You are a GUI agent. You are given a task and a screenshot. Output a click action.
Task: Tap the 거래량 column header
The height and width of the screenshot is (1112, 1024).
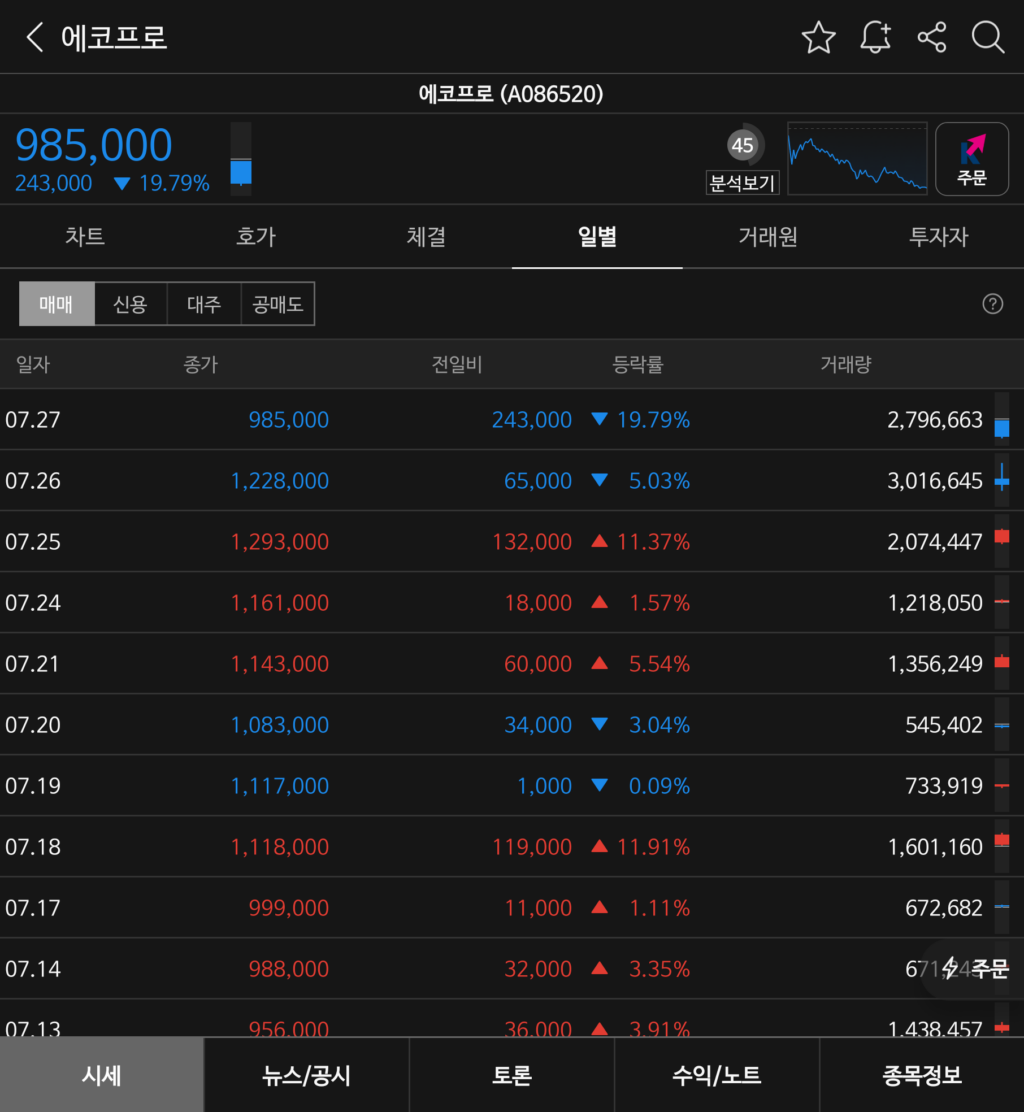[x=845, y=365]
